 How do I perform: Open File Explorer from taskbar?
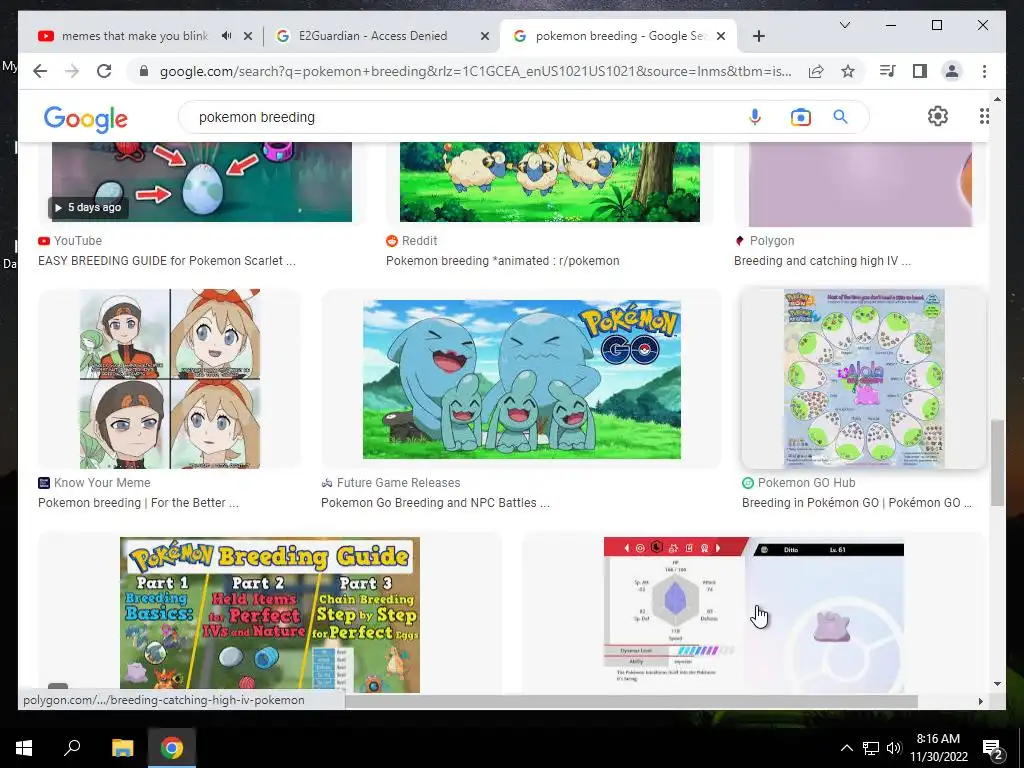pyautogui.click(x=122, y=748)
